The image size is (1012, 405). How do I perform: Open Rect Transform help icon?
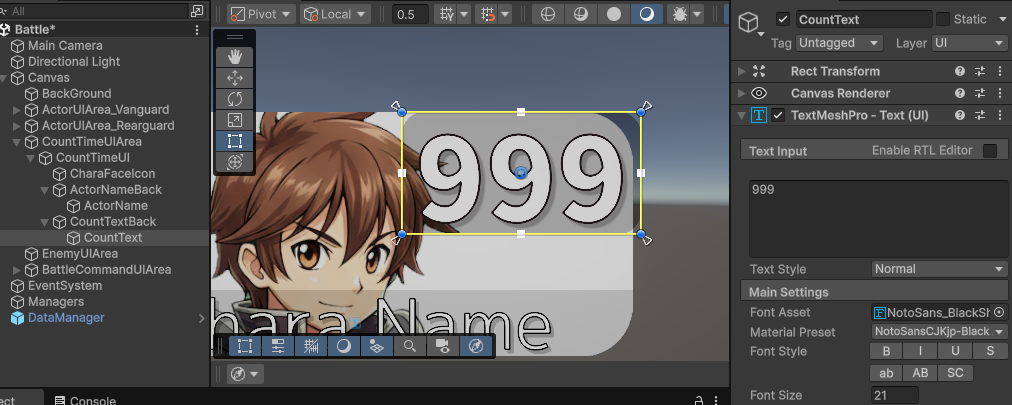coord(960,71)
